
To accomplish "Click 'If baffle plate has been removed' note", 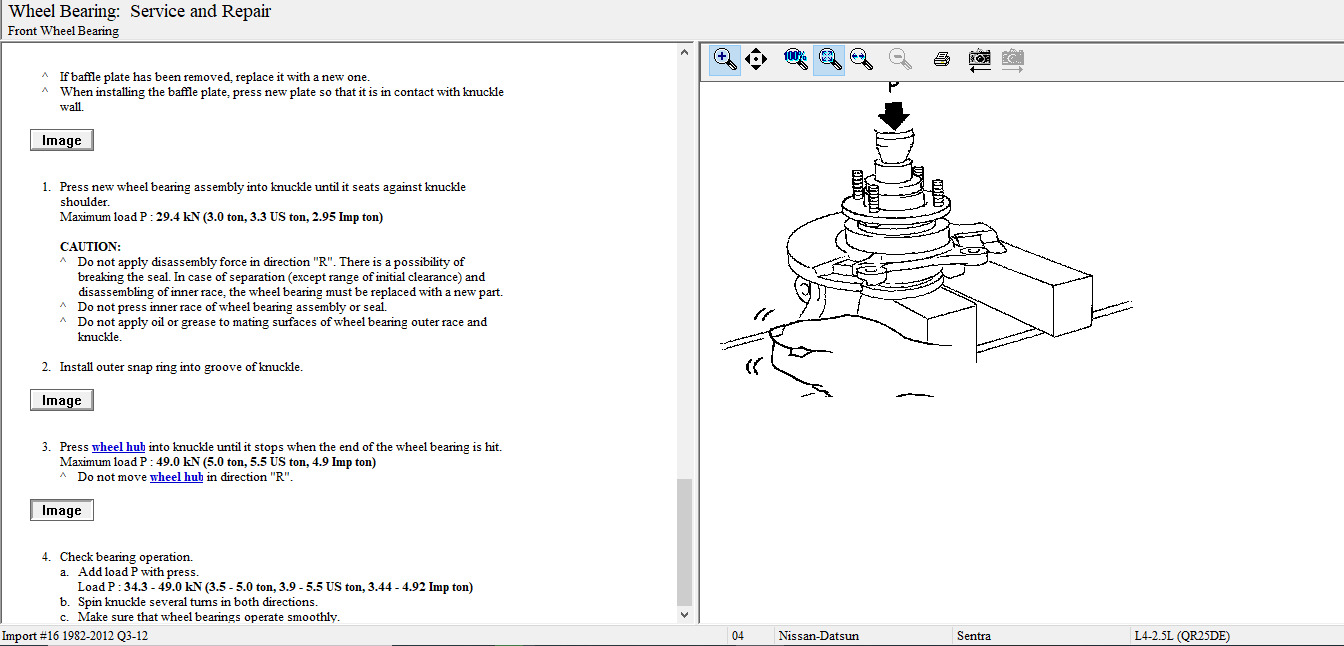I will [x=214, y=77].
